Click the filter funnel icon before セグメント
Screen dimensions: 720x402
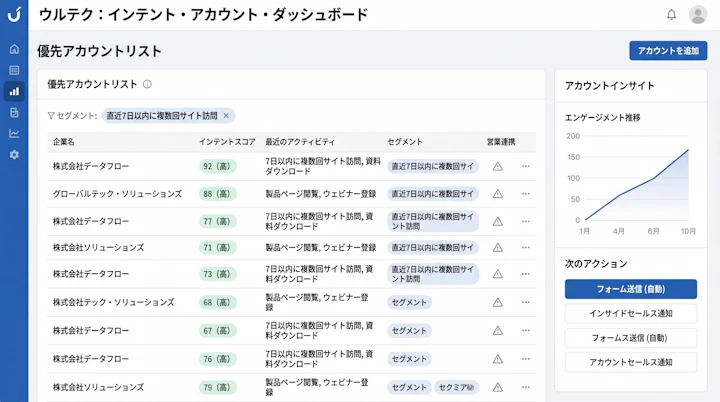51,116
